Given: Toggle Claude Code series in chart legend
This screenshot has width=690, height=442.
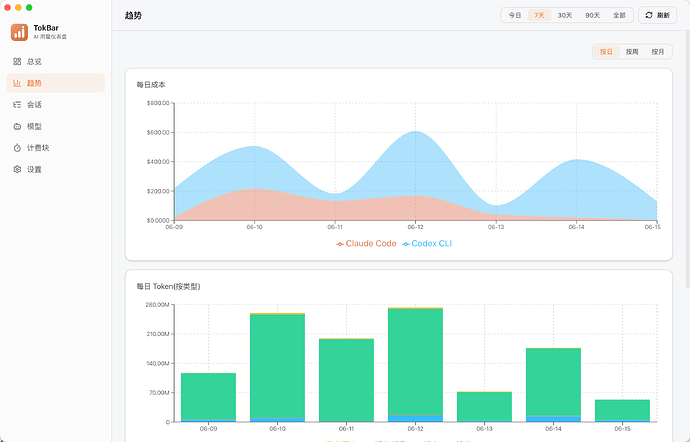Looking at the screenshot, I should click(x=366, y=243).
